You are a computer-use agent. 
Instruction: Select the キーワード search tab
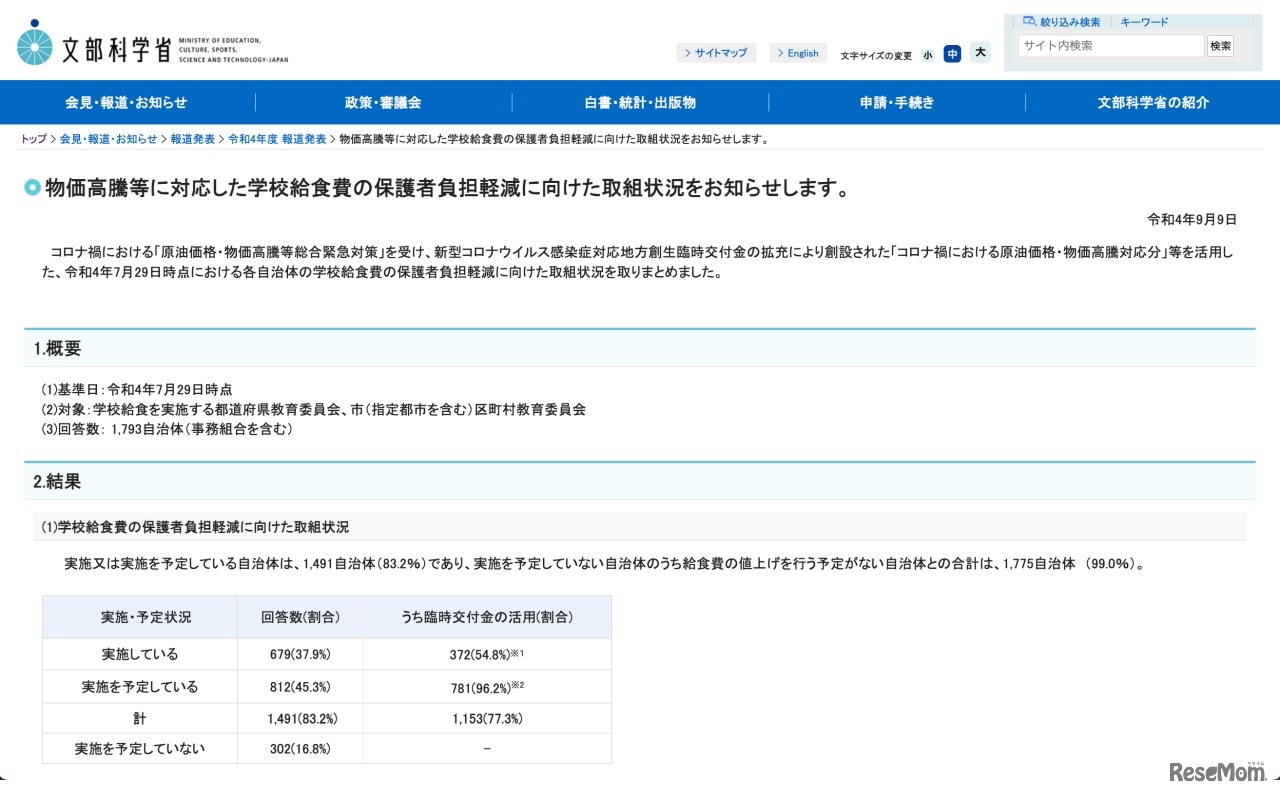pos(1144,22)
